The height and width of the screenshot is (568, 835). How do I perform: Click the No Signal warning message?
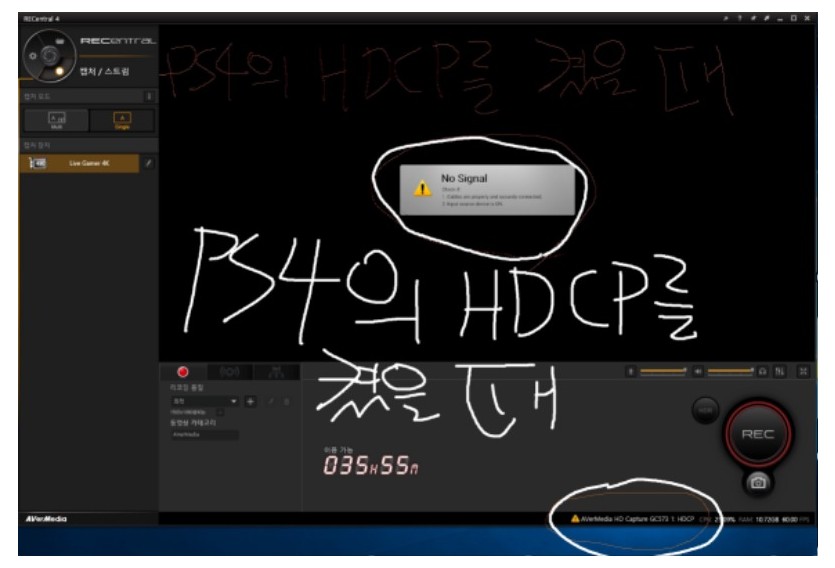pyautogui.click(x=487, y=190)
